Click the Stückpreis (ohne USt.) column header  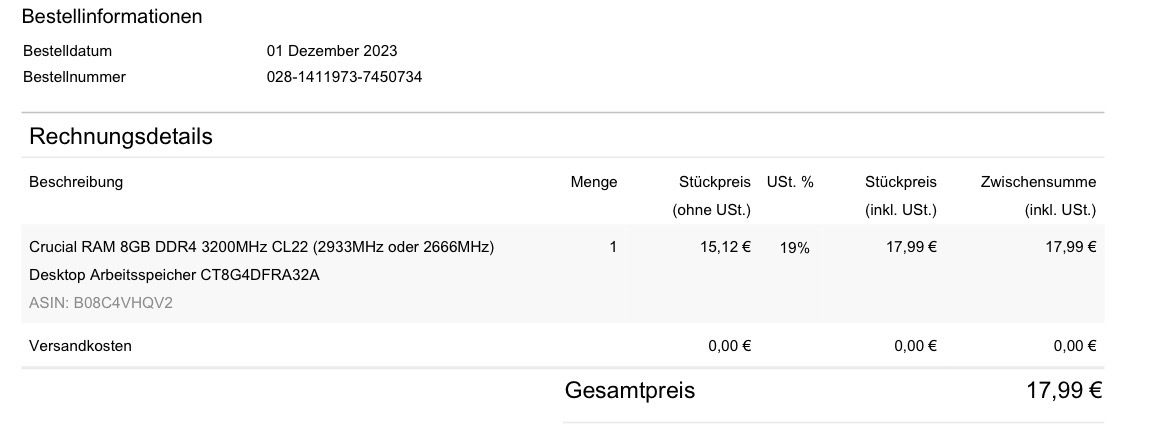pos(714,196)
